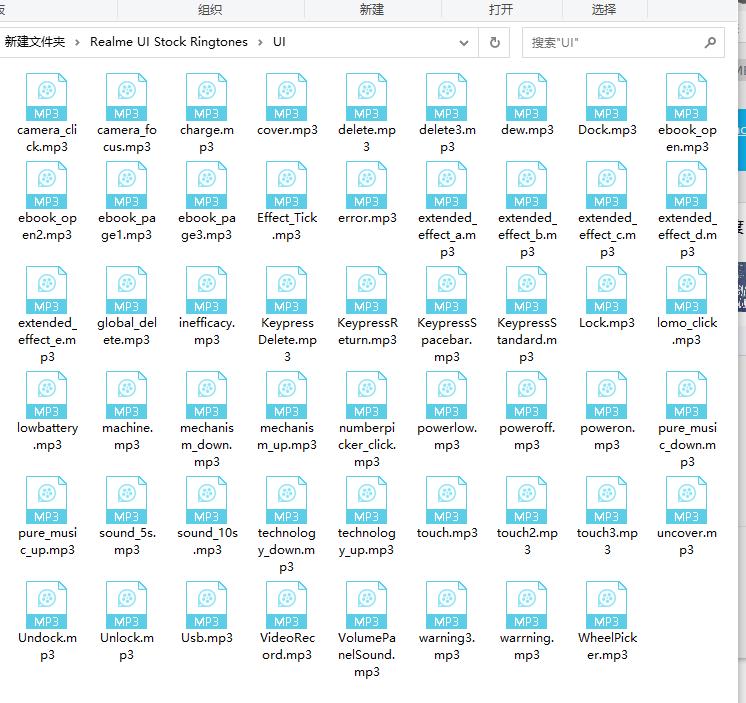Select cover.mp3 file icon

pyautogui.click(x=286, y=97)
